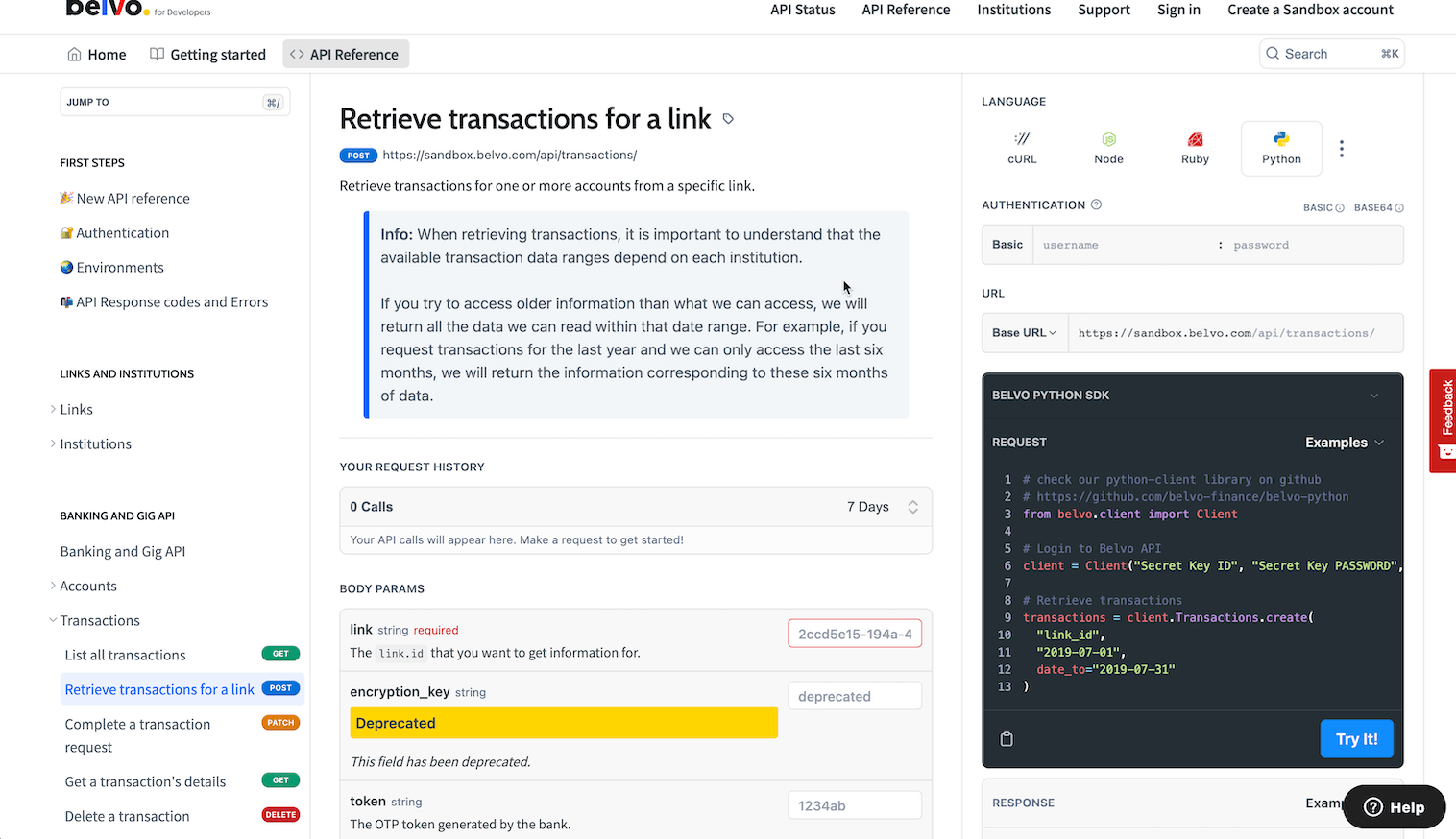Focus the Search box
This screenshot has width=1456, height=839.
tap(1331, 54)
